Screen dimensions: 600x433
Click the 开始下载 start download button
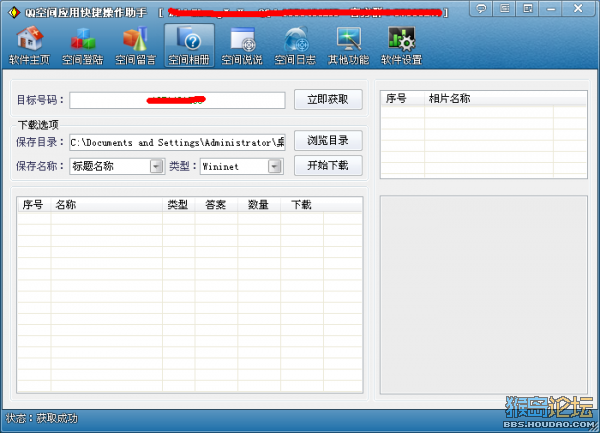pos(328,165)
